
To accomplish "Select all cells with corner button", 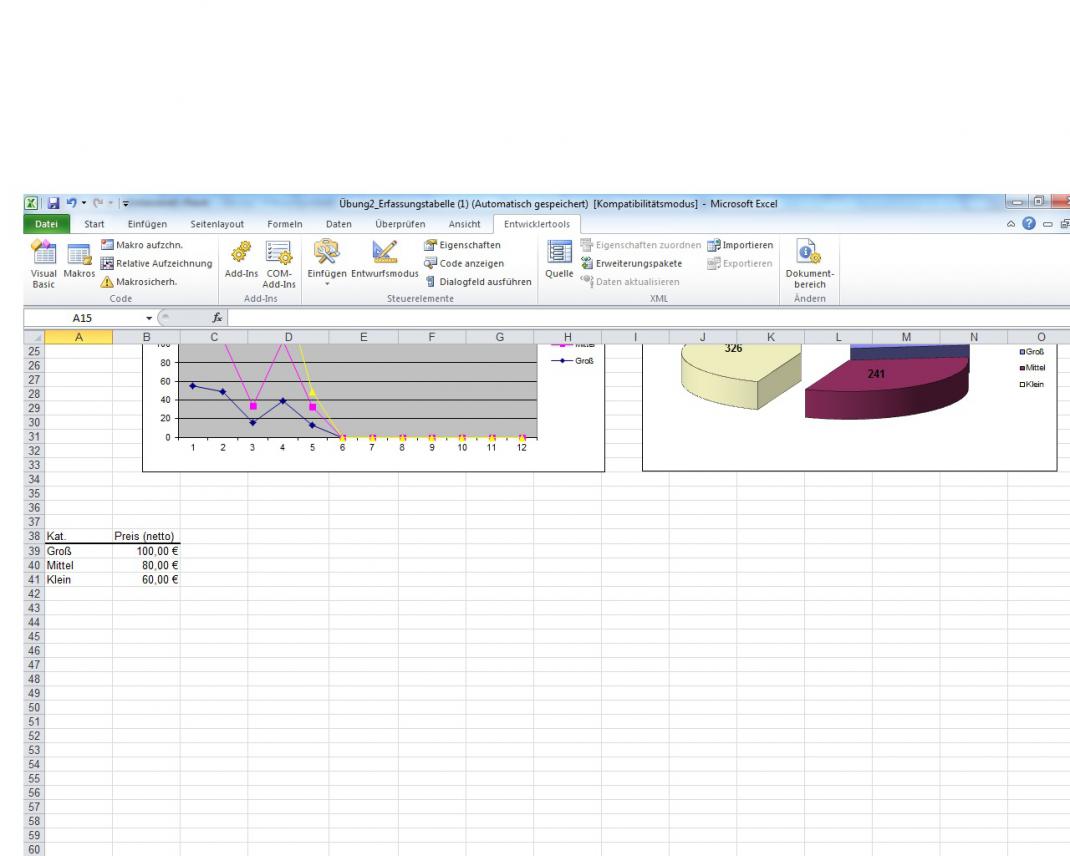I will pos(34,337).
